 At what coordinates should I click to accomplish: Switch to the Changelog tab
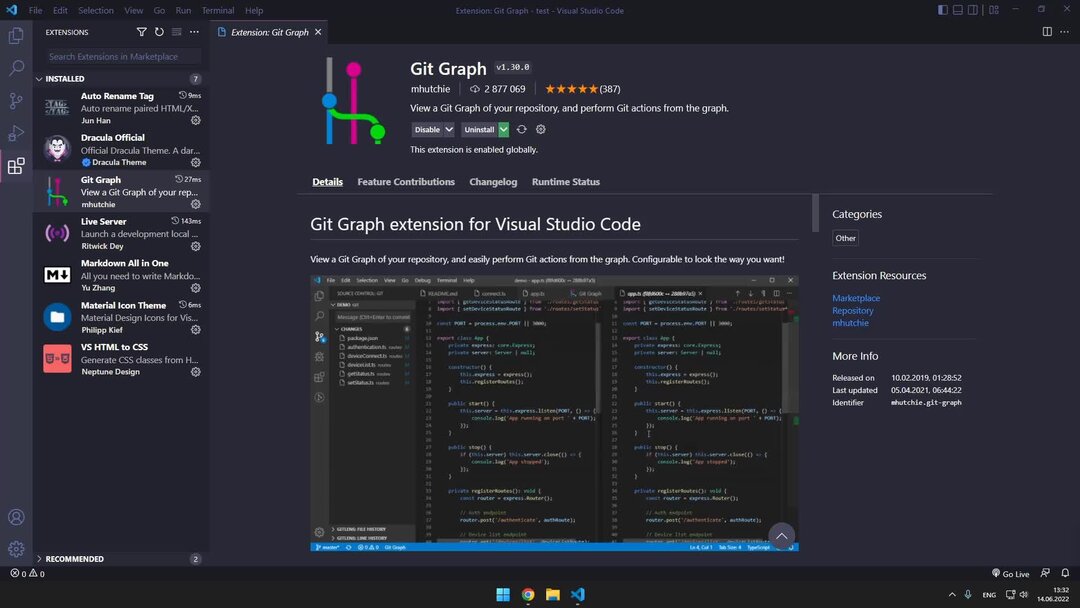493,182
